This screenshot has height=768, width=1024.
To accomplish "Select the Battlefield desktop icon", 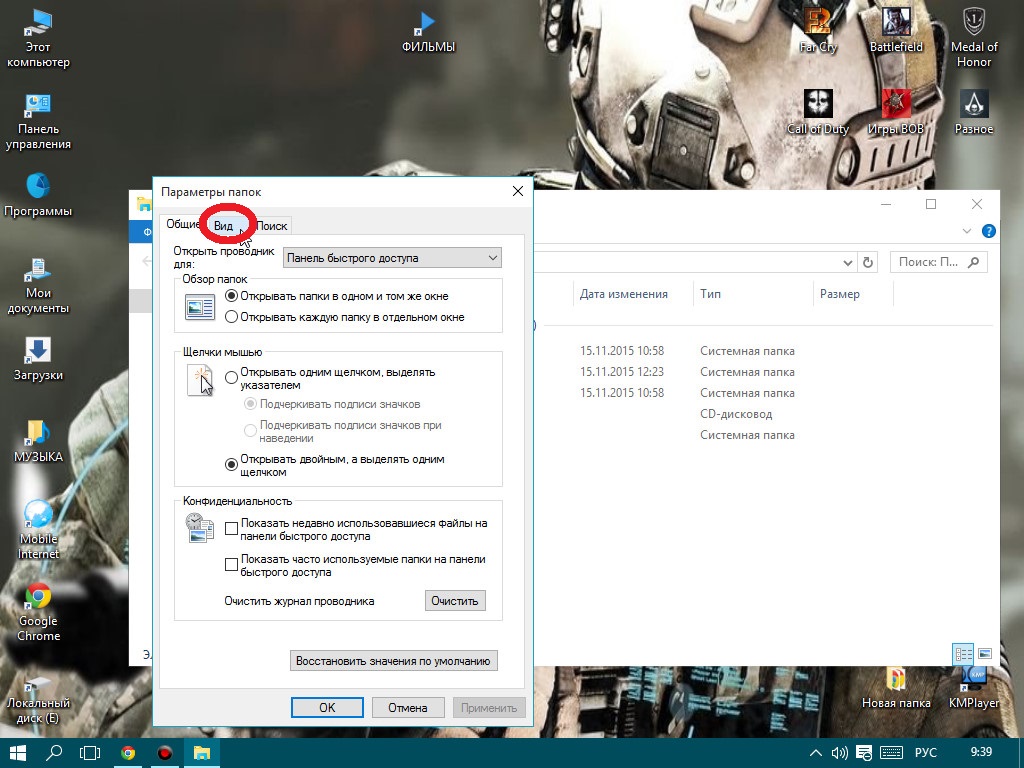I will [x=896, y=30].
